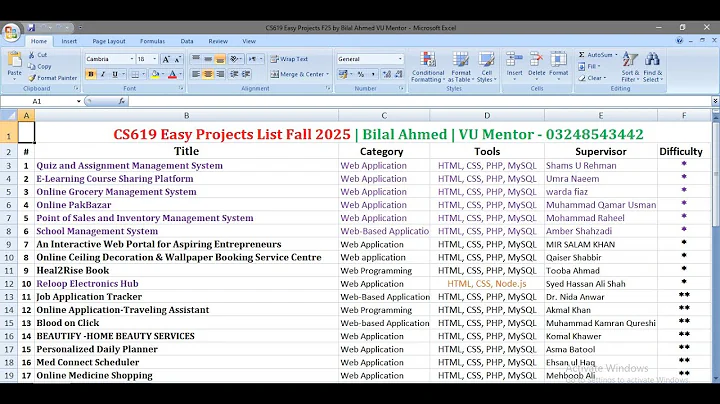
Task: Open Fill options
Action: (589, 66)
